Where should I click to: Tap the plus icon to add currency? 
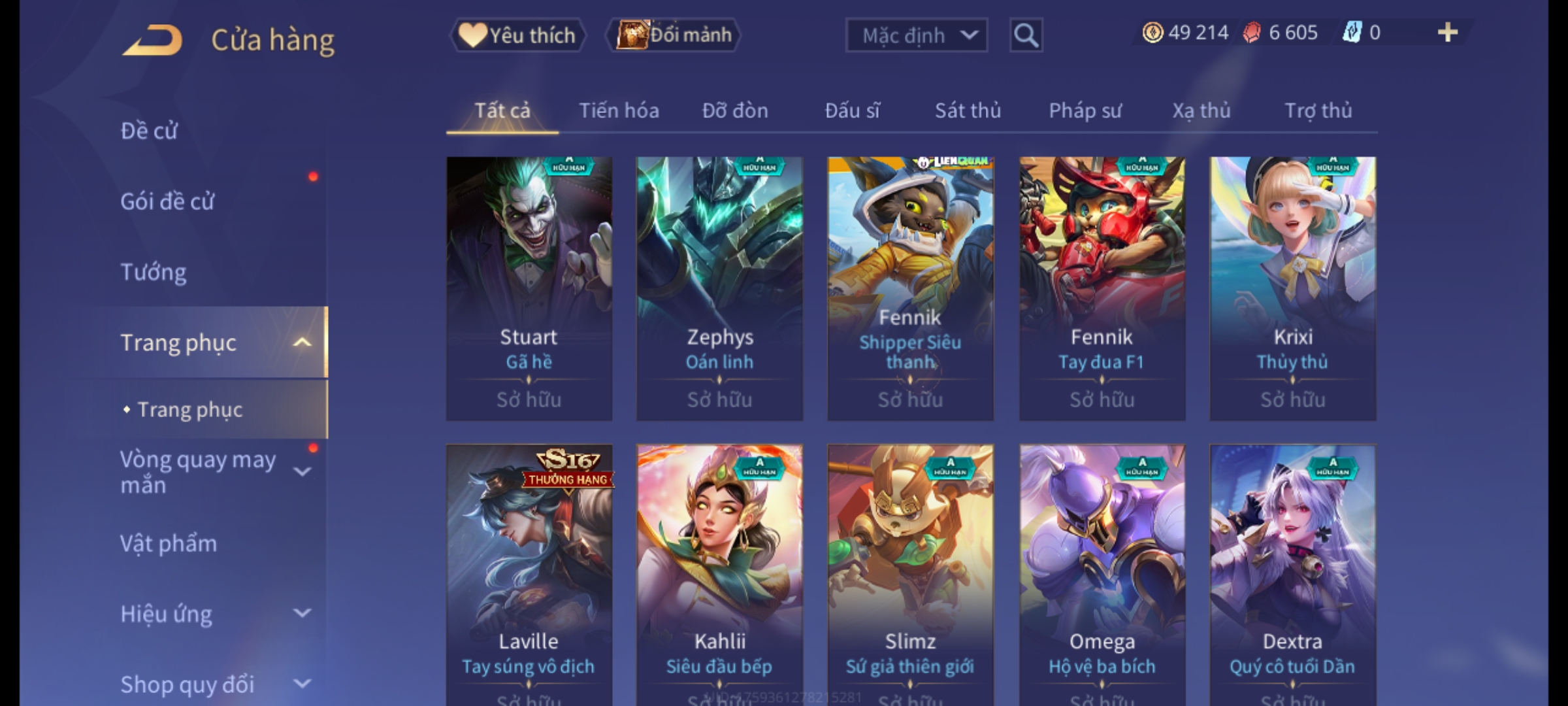coord(1448,33)
